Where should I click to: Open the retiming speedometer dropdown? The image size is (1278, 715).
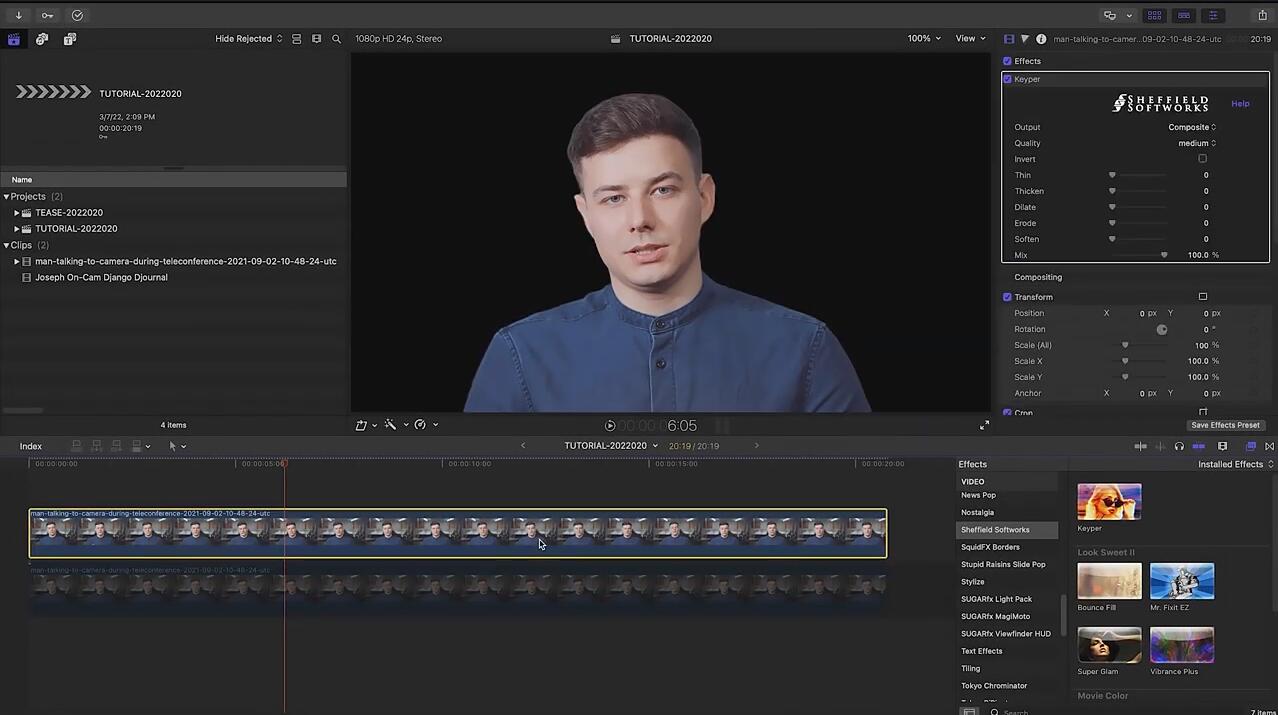pyautogui.click(x=426, y=425)
